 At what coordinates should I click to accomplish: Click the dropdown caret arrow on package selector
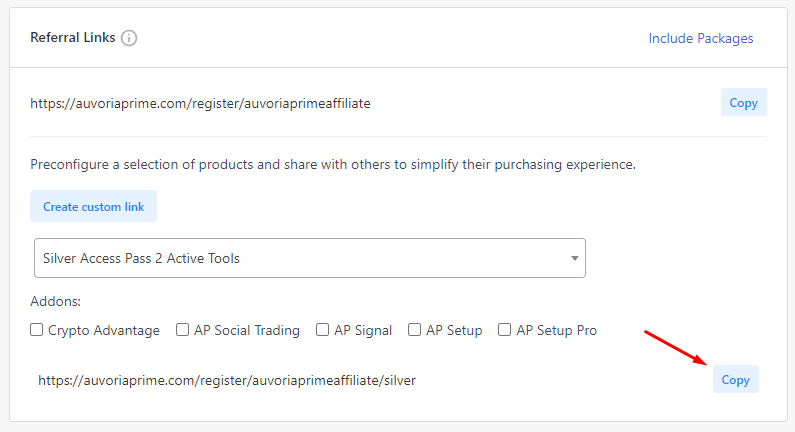pos(574,259)
